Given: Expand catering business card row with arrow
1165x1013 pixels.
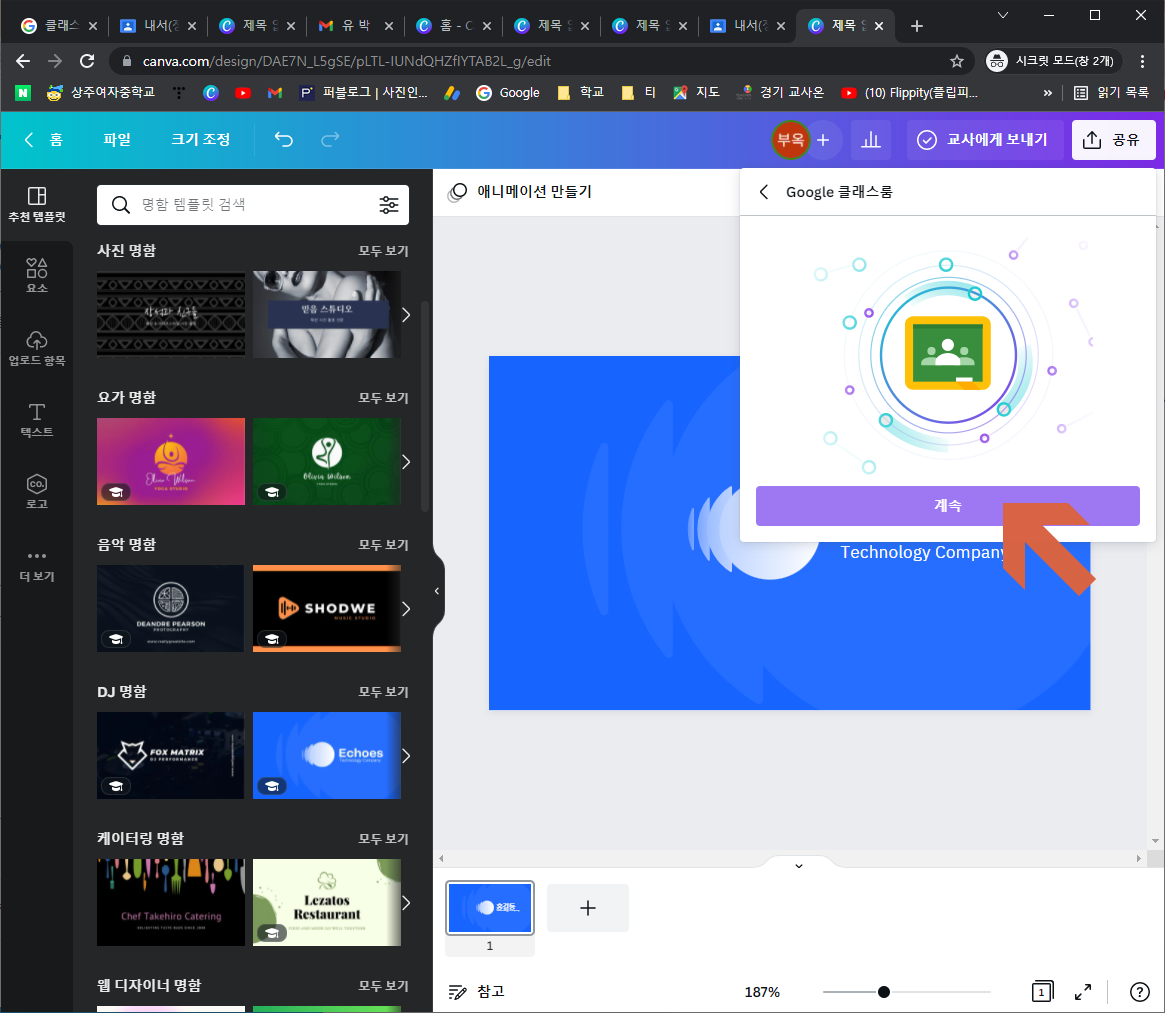Looking at the screenshot, I should 406,903.
